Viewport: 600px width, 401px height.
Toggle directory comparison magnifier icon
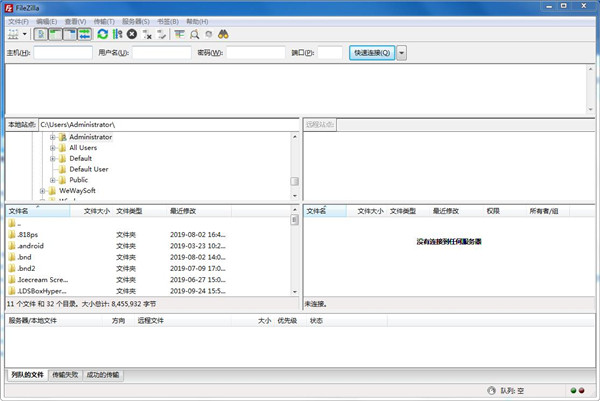[194, 34]
